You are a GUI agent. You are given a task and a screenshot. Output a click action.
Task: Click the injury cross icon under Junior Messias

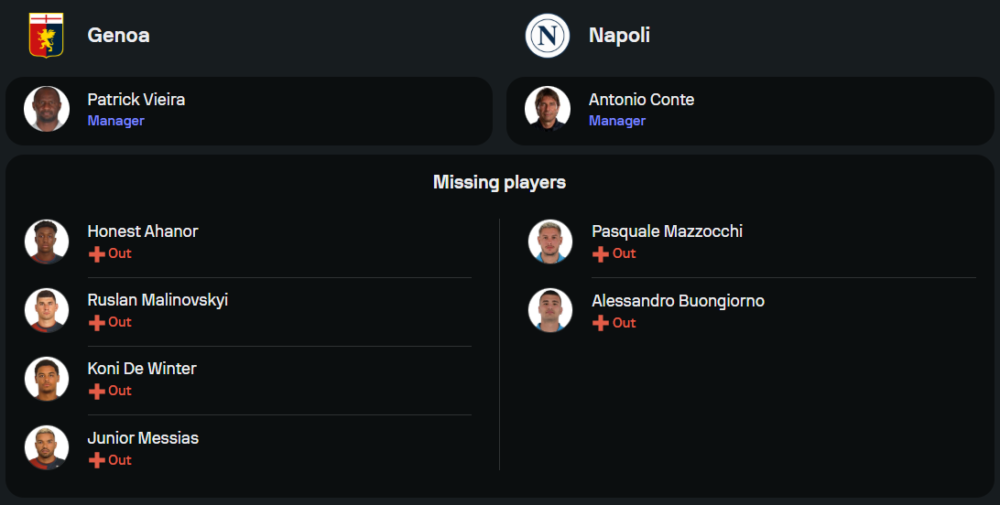[x=97, y=460]
